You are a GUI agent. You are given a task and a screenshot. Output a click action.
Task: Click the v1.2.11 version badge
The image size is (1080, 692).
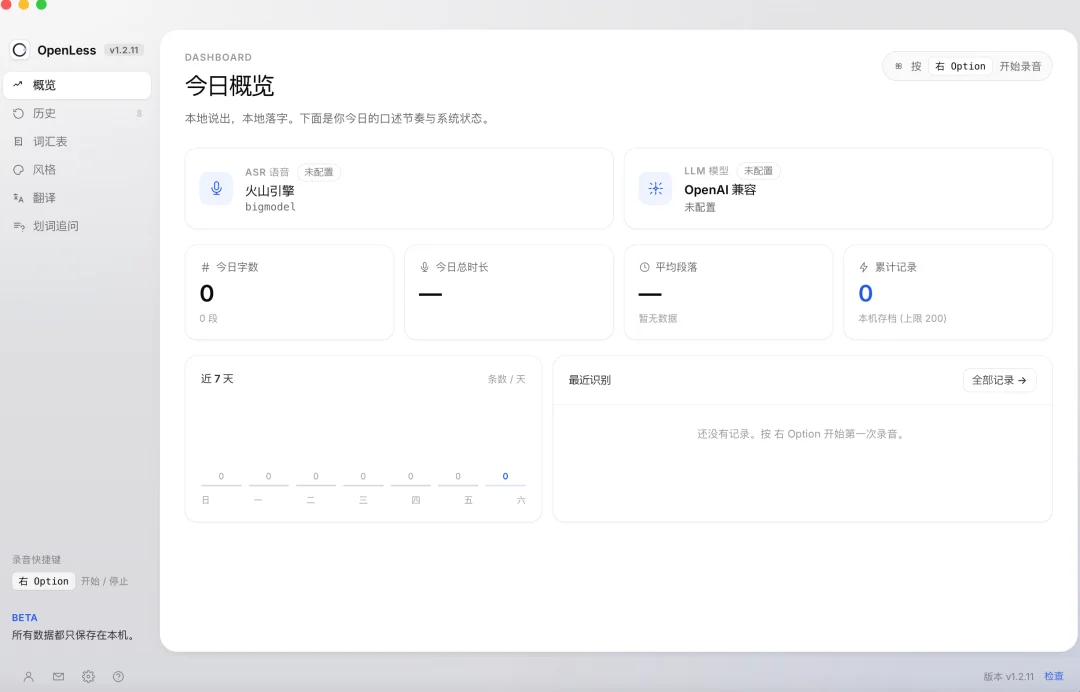[x=124, y=50]
